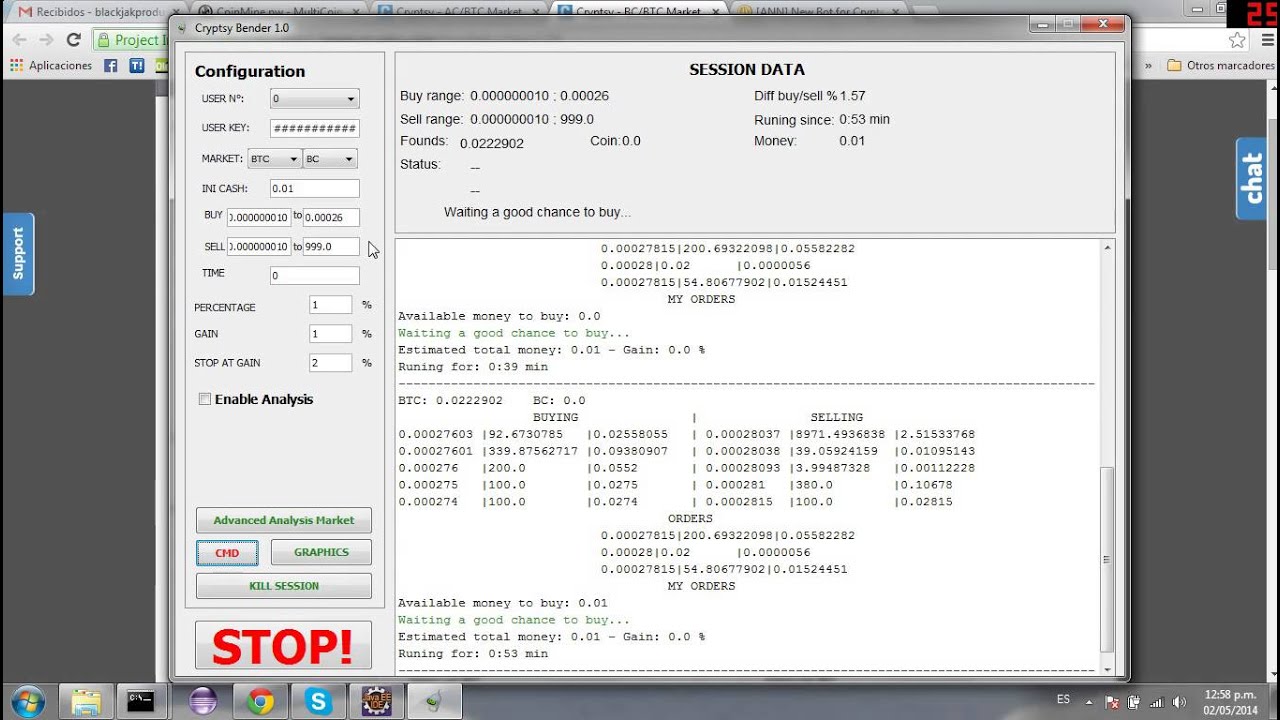Click the ES language indicator
The height and width of the screenshot is (720, 1280).
click(x=1064, y=699)
